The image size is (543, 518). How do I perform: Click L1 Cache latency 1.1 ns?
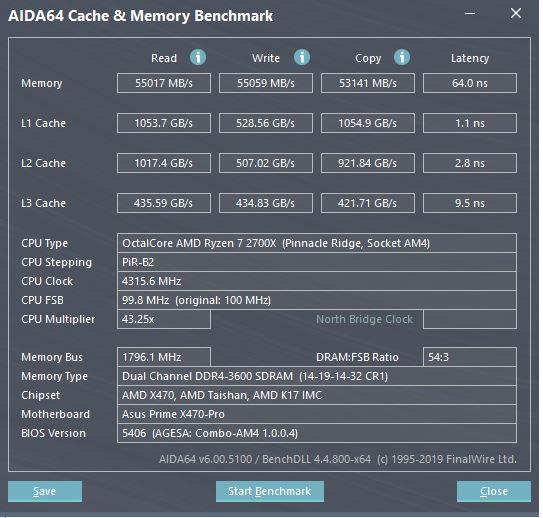[x=470, y=123]
